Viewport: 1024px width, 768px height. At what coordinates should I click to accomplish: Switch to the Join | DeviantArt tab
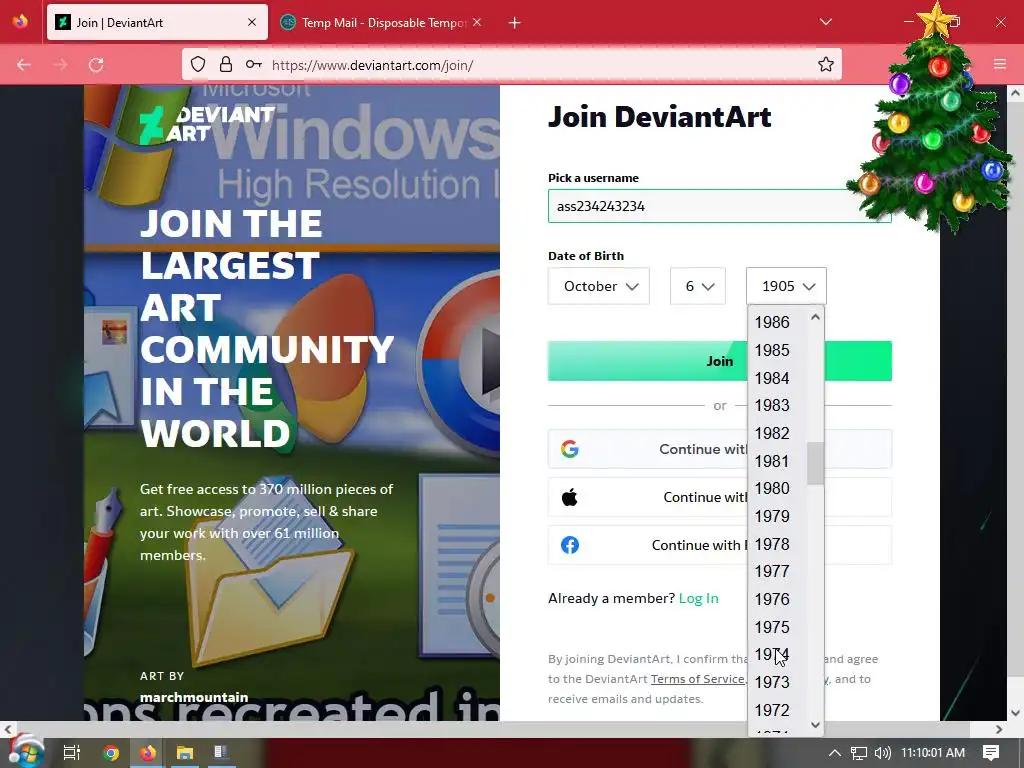click(157, 22)
